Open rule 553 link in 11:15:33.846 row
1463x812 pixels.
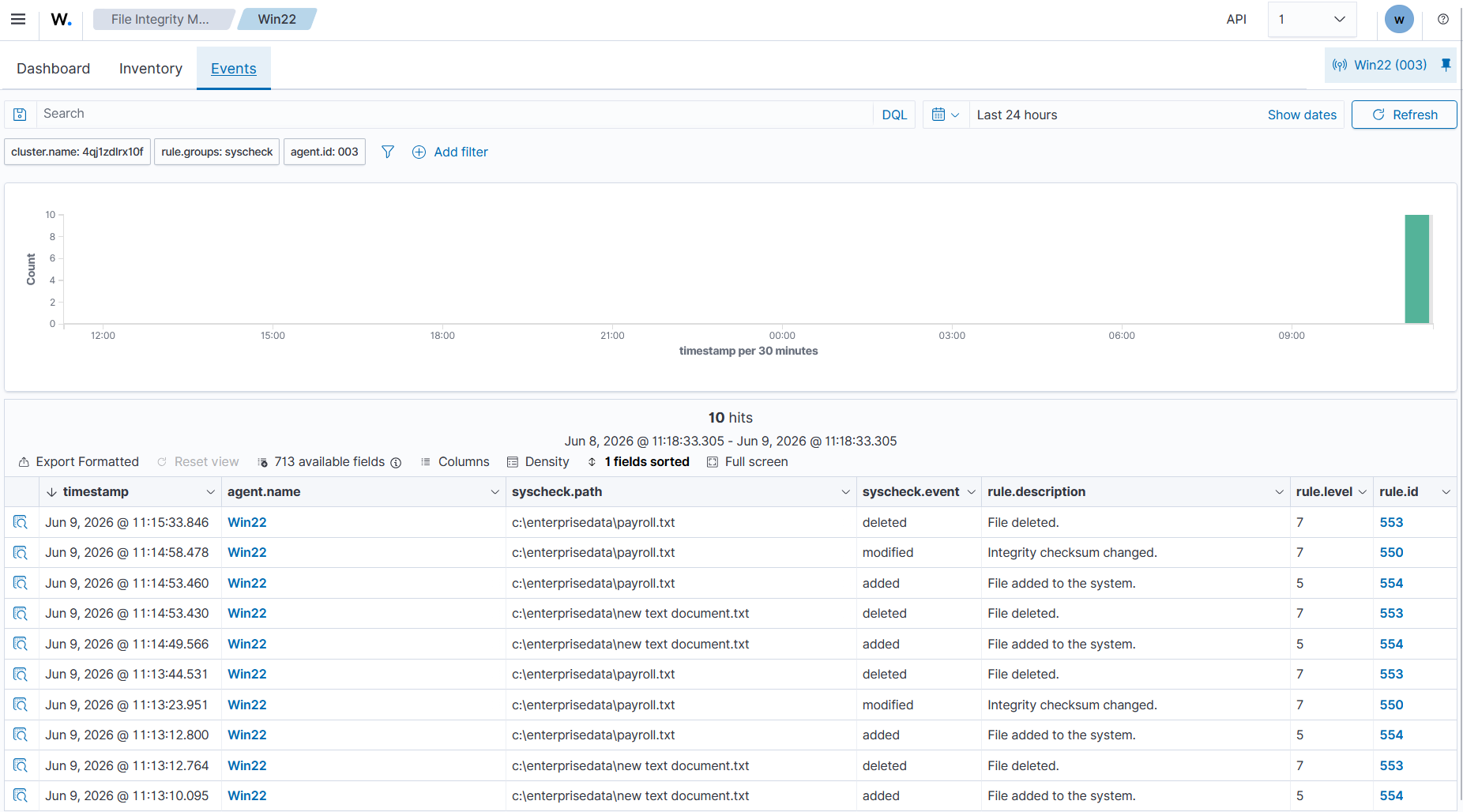click(x=1391, y=522)
